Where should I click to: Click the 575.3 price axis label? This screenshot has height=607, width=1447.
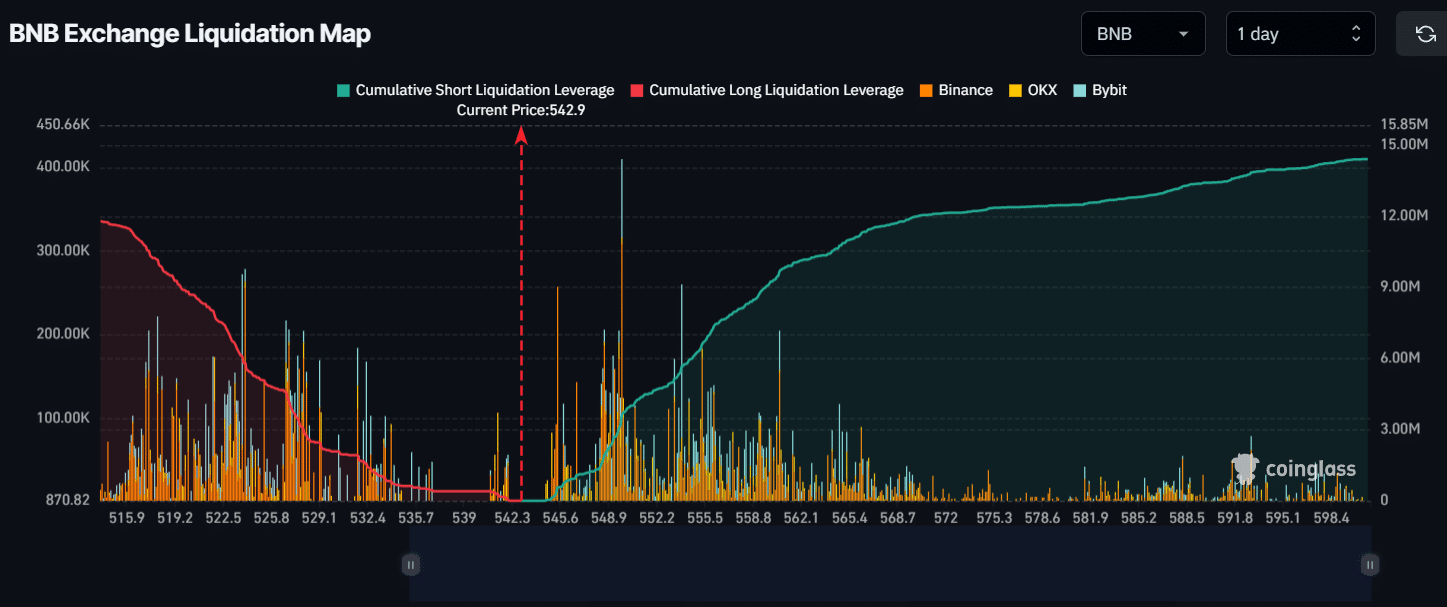click(994, 518)
